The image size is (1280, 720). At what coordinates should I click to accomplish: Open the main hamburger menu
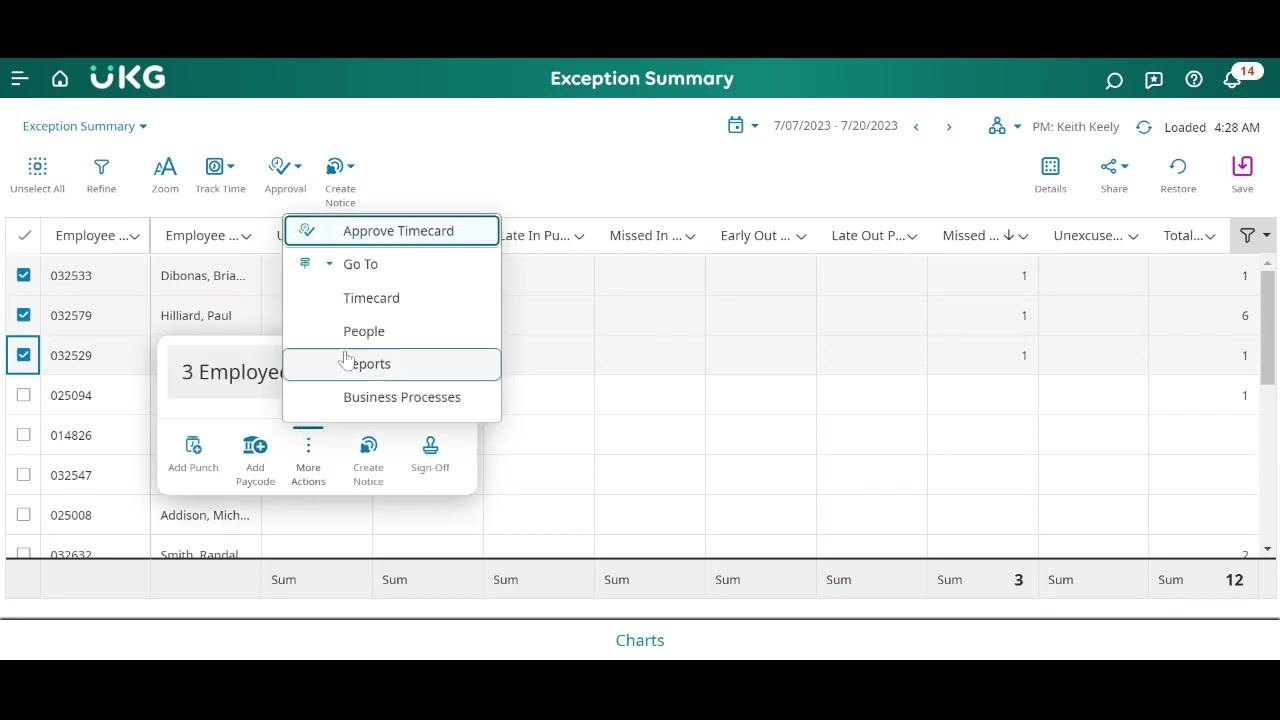20,79
